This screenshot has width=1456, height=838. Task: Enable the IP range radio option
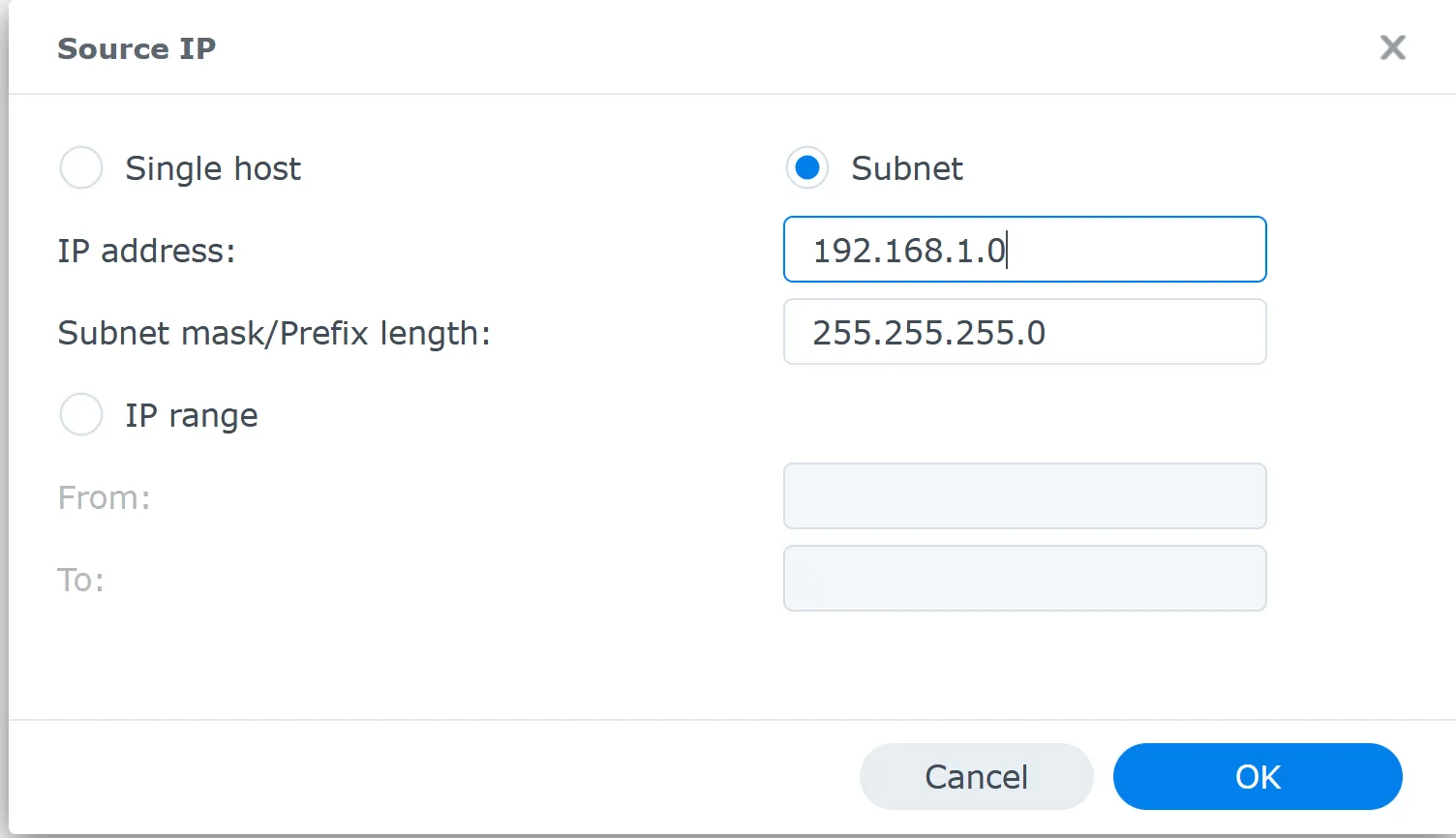[x=81, y=415]
